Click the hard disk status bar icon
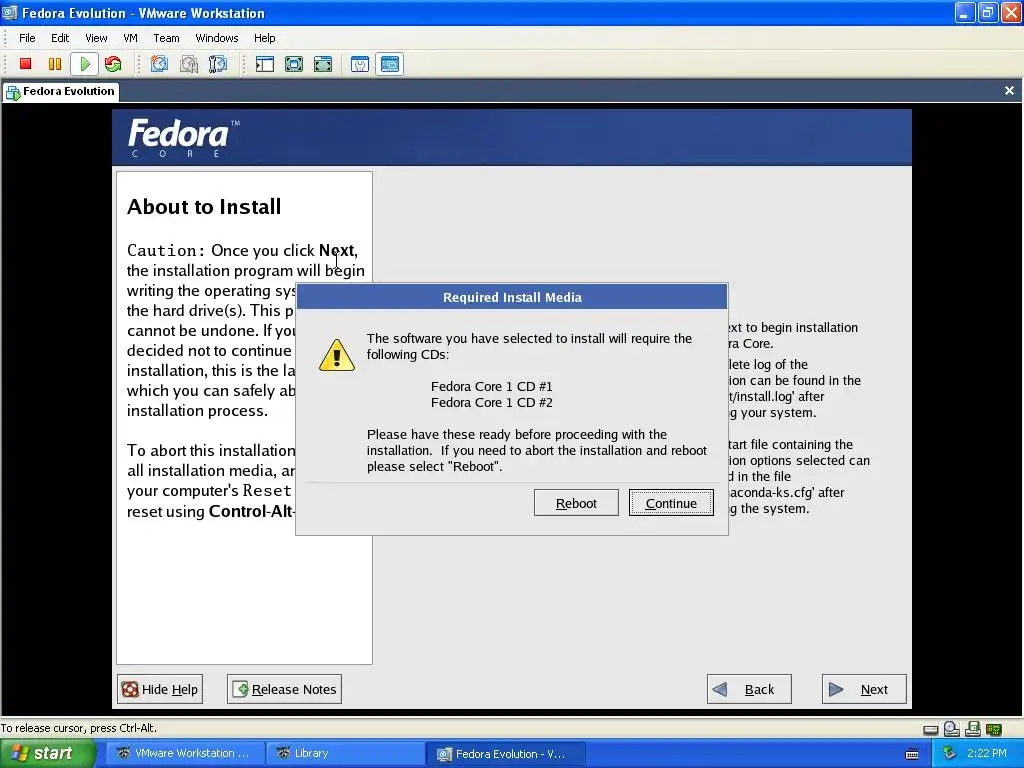The width and height of the screenshot is (1024, 768). 931,729
